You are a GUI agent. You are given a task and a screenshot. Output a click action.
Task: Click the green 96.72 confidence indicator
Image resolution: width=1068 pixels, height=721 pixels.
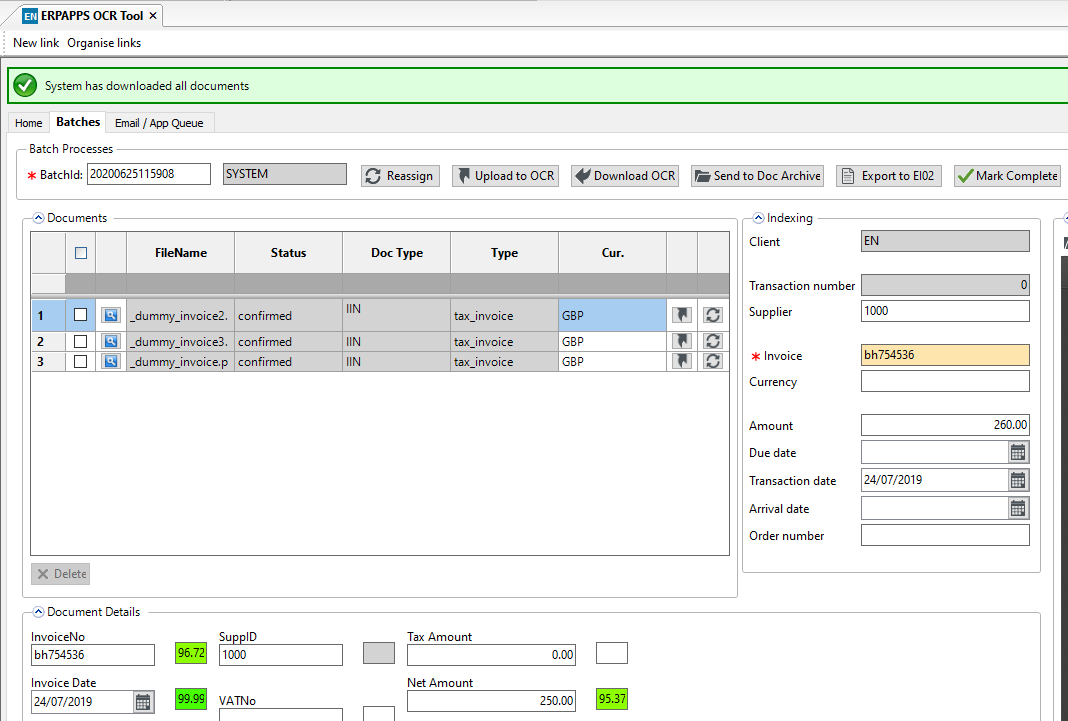[x=190, y=654]
